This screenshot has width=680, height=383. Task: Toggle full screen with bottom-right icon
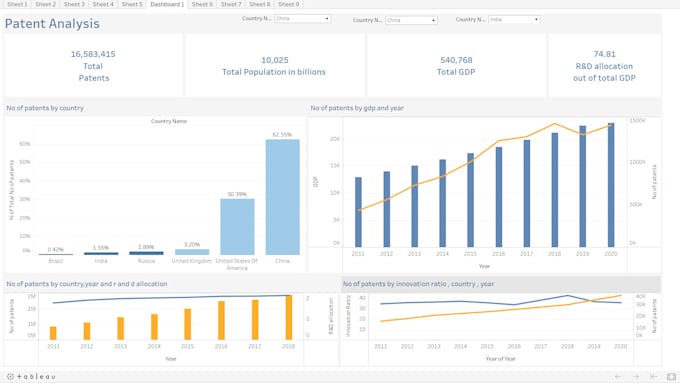[x=671, y=376]
